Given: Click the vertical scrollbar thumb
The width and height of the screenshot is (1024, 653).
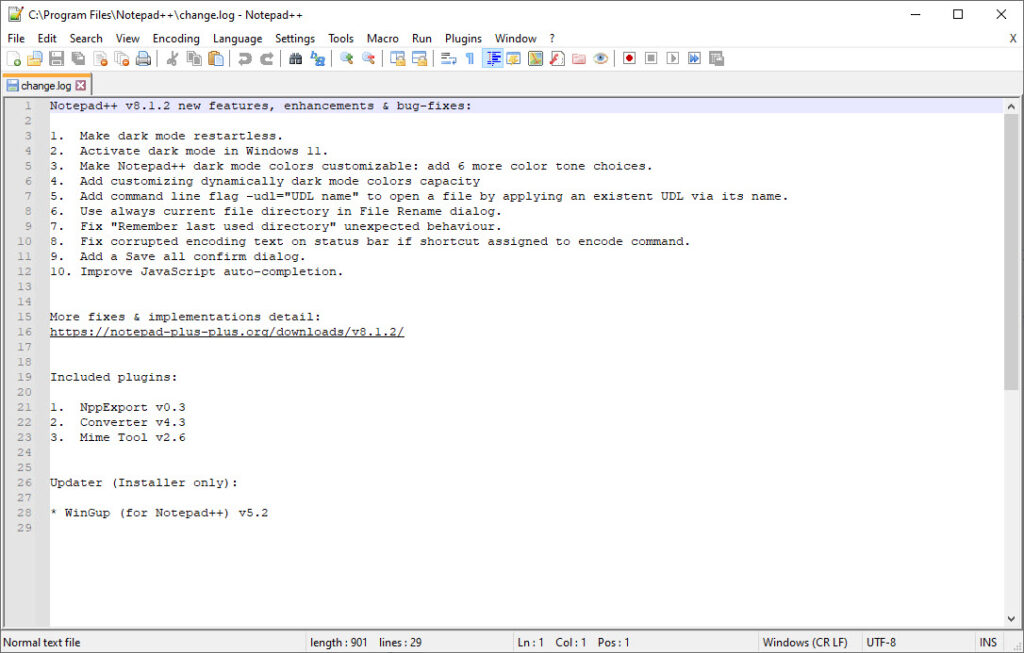Looking at the screenshot, I should (x=1011, y=252).
